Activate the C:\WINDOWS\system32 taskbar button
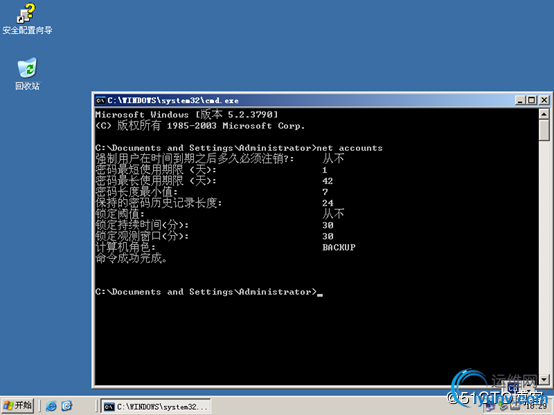The image size is (554, 415). (156, 407)
